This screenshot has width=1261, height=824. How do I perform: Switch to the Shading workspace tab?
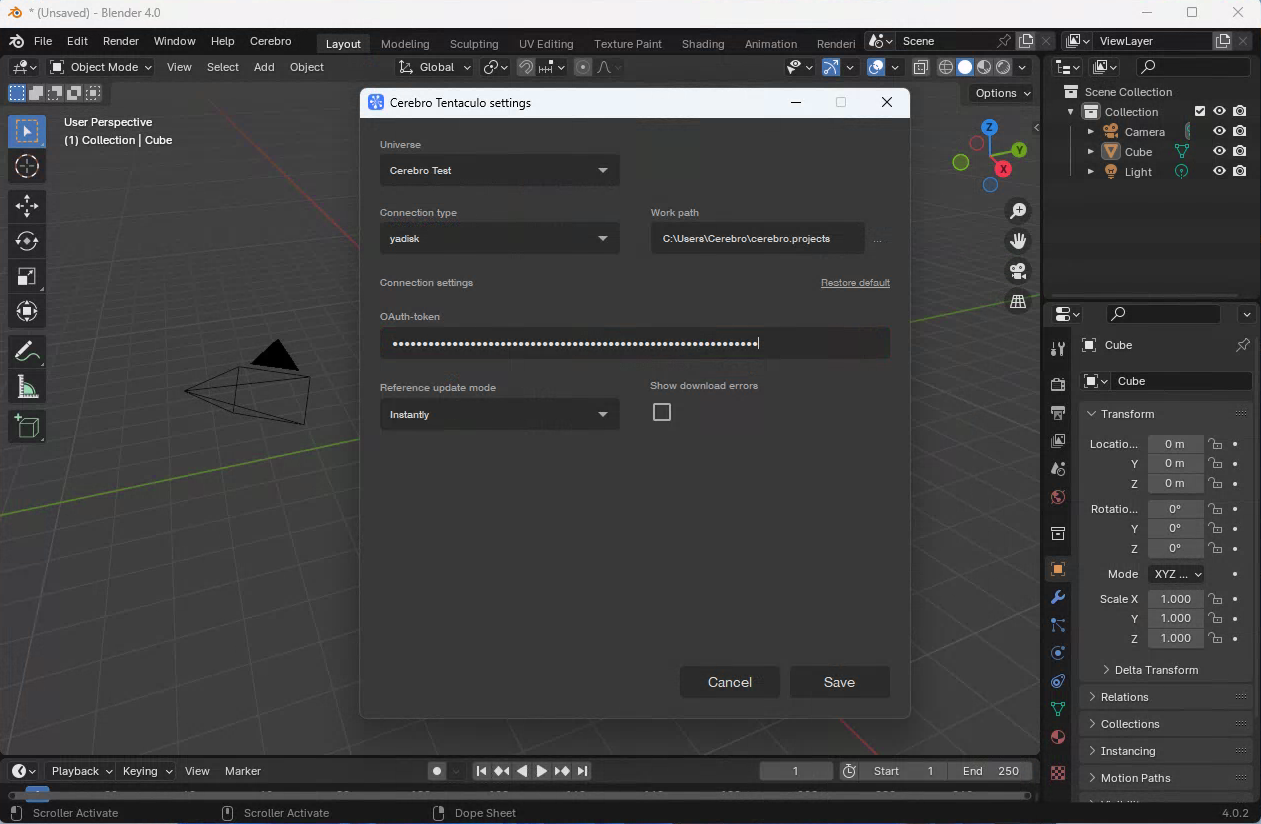pyautogui.click(x=703, y=44)
